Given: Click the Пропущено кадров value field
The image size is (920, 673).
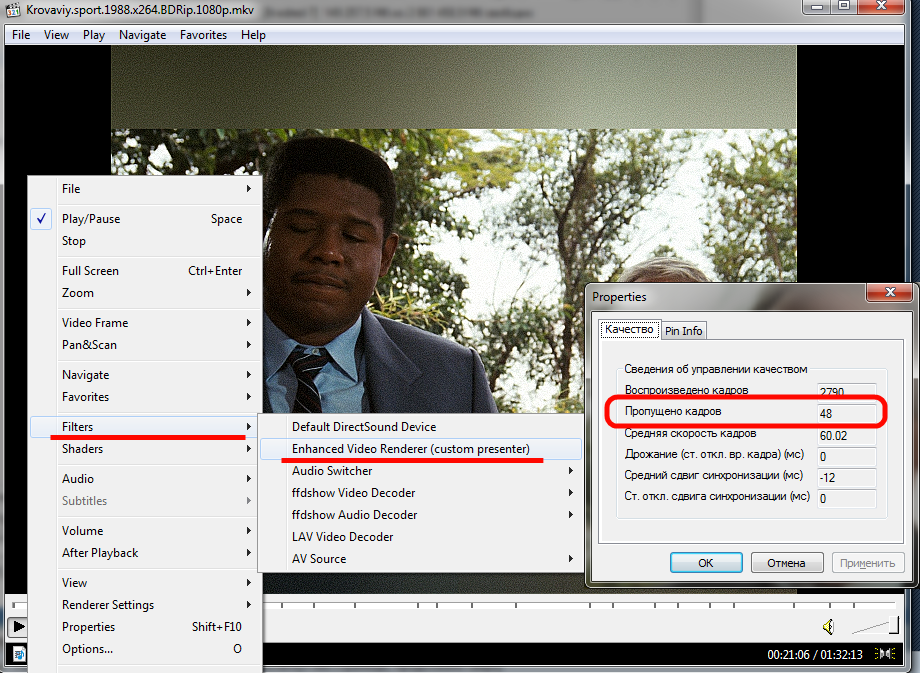Looking at the screenshot, I should point(846,412).
